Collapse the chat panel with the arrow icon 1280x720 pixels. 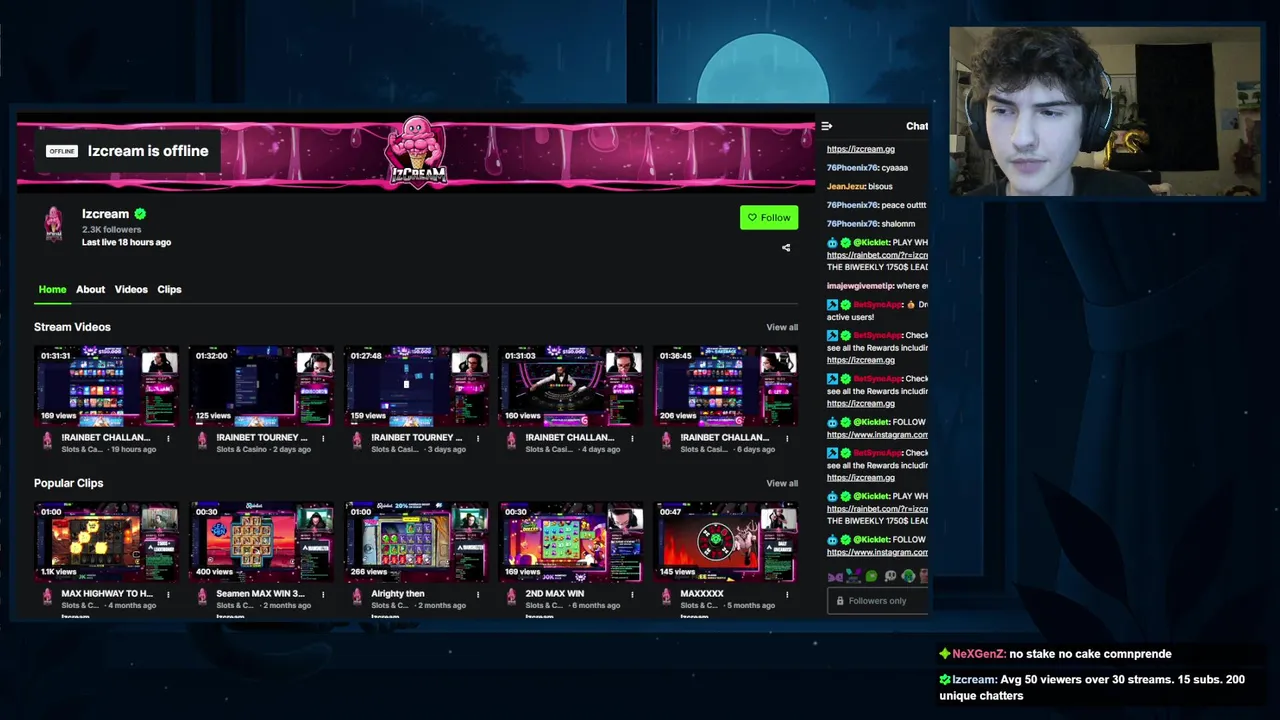826,126
